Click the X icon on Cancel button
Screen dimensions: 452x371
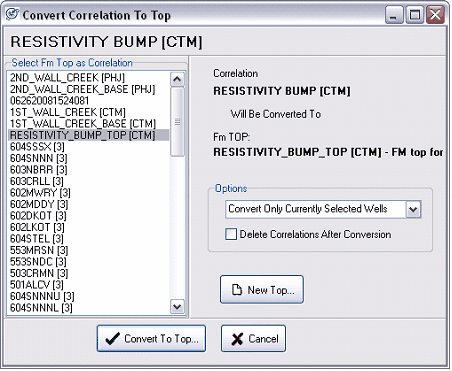point(237,339)
